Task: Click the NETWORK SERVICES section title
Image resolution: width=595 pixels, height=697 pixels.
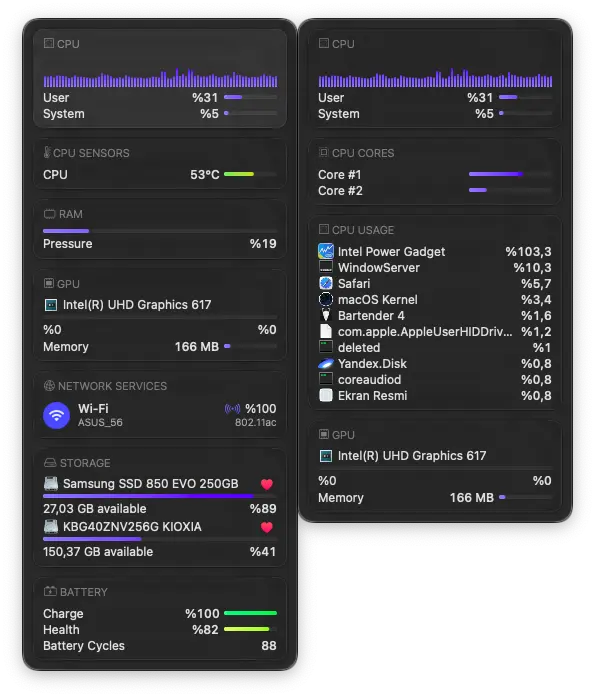Action: pos(112,386)
